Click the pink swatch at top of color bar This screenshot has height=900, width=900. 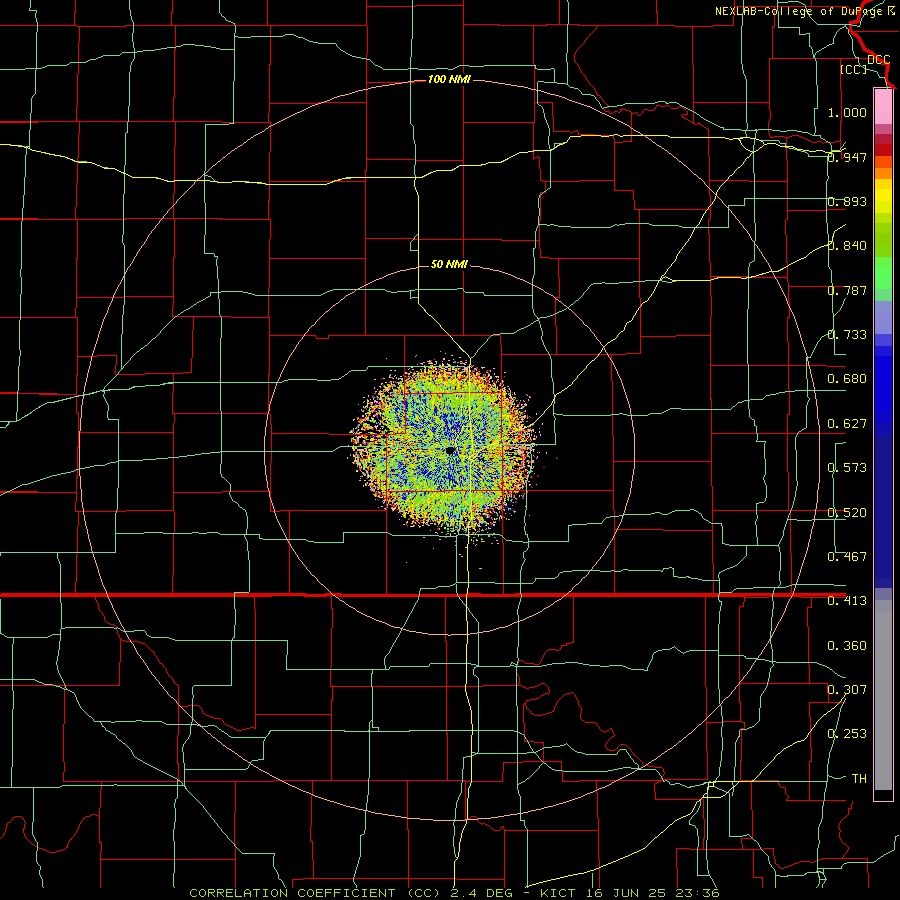883,107
